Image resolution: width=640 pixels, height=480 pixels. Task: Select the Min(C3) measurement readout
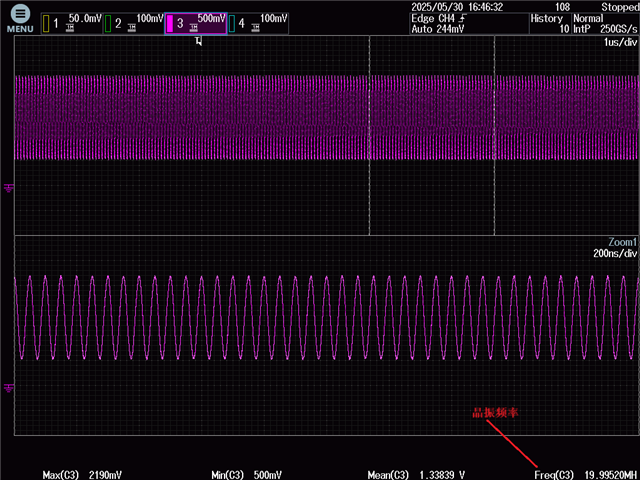246,473
